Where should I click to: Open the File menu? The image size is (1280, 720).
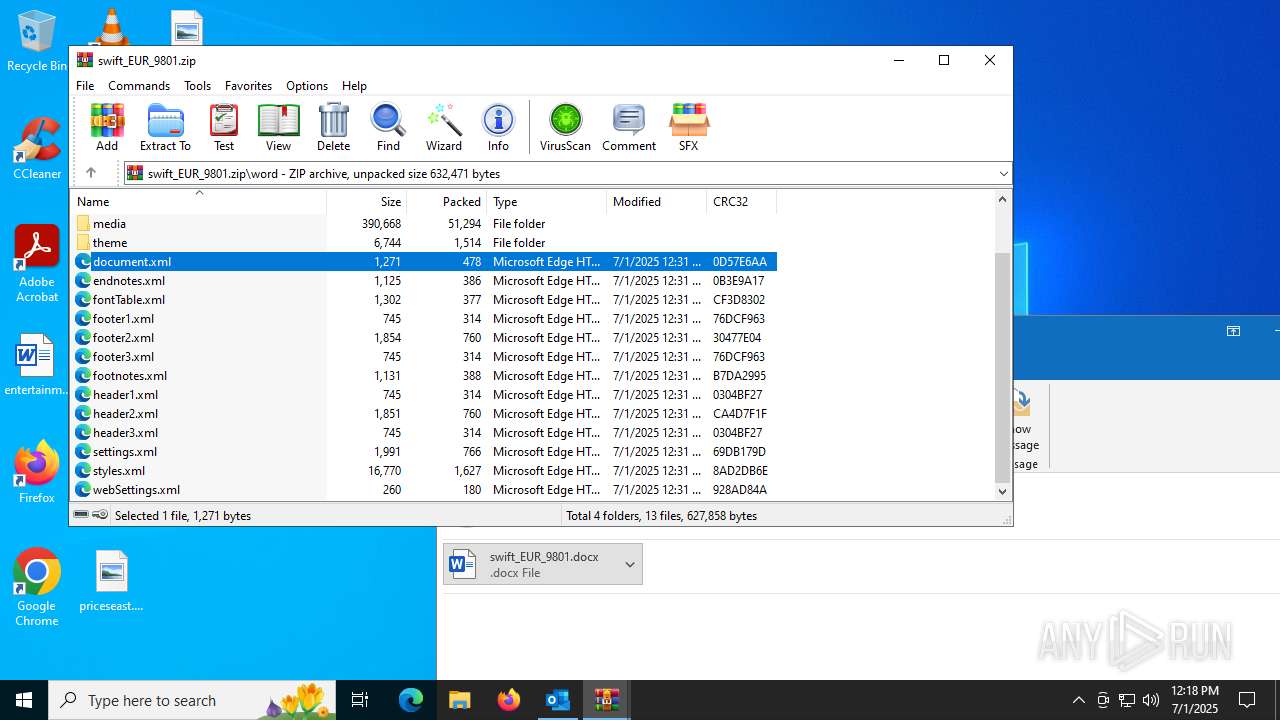point(85,86)
